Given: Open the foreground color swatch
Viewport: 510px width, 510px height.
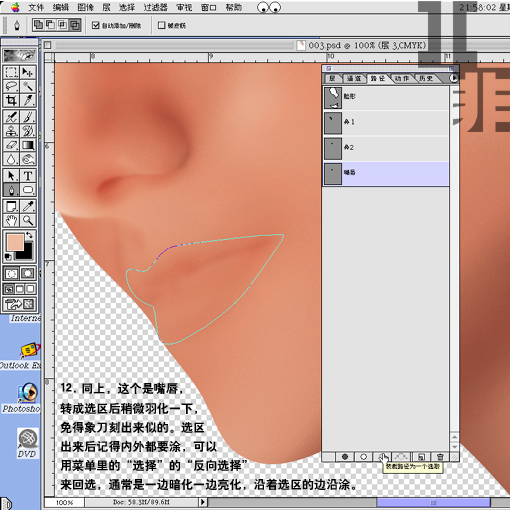Looking at the screenshot, I should [15, 242].
